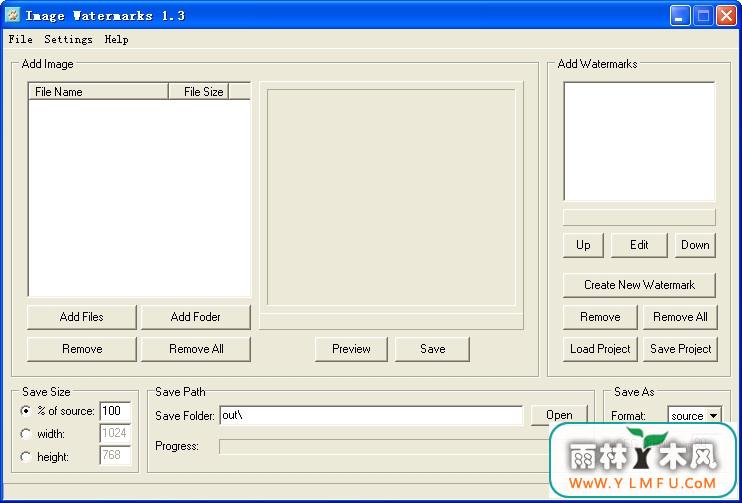Click Remove All under the image file list
Image resolution: width=742 pixels, height=503 pixels.
click(x=195, y=349)
